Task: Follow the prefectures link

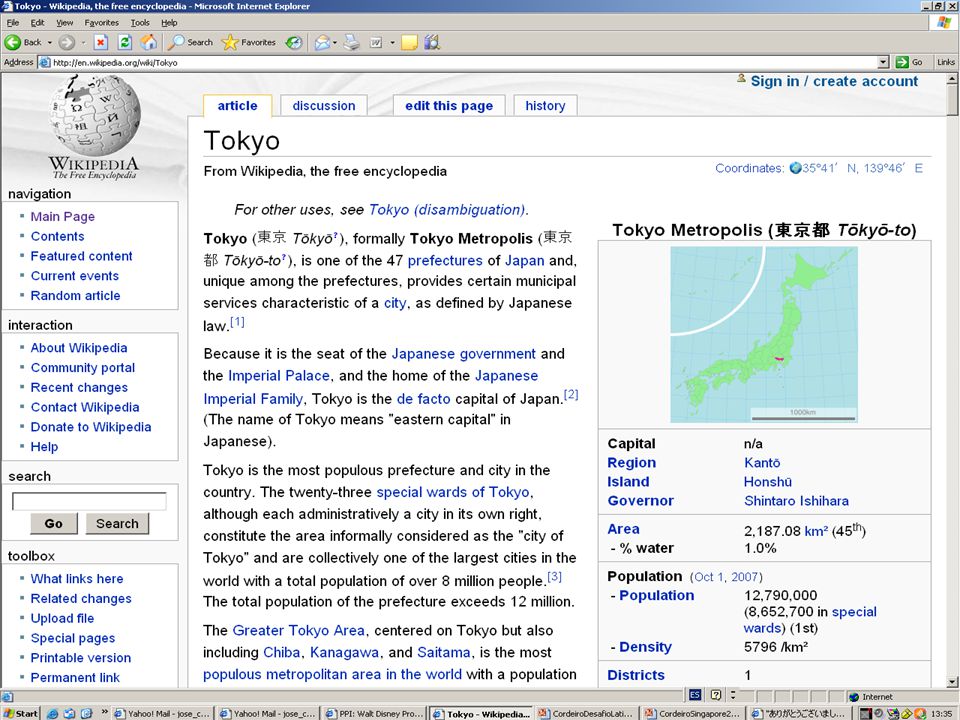Action: pyautogui.click(x=445, y=260)
